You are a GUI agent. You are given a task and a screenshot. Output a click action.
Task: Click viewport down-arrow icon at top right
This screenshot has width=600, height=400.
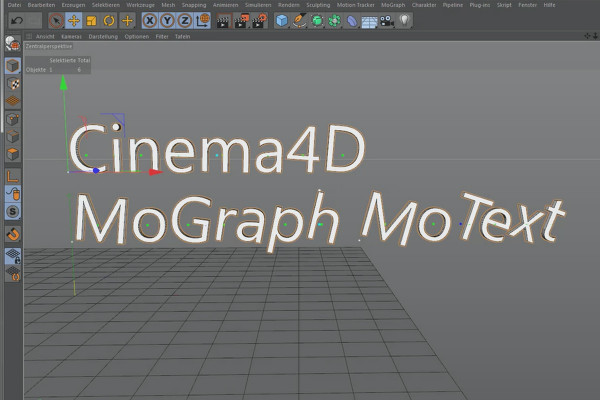[x=595, y=36]
